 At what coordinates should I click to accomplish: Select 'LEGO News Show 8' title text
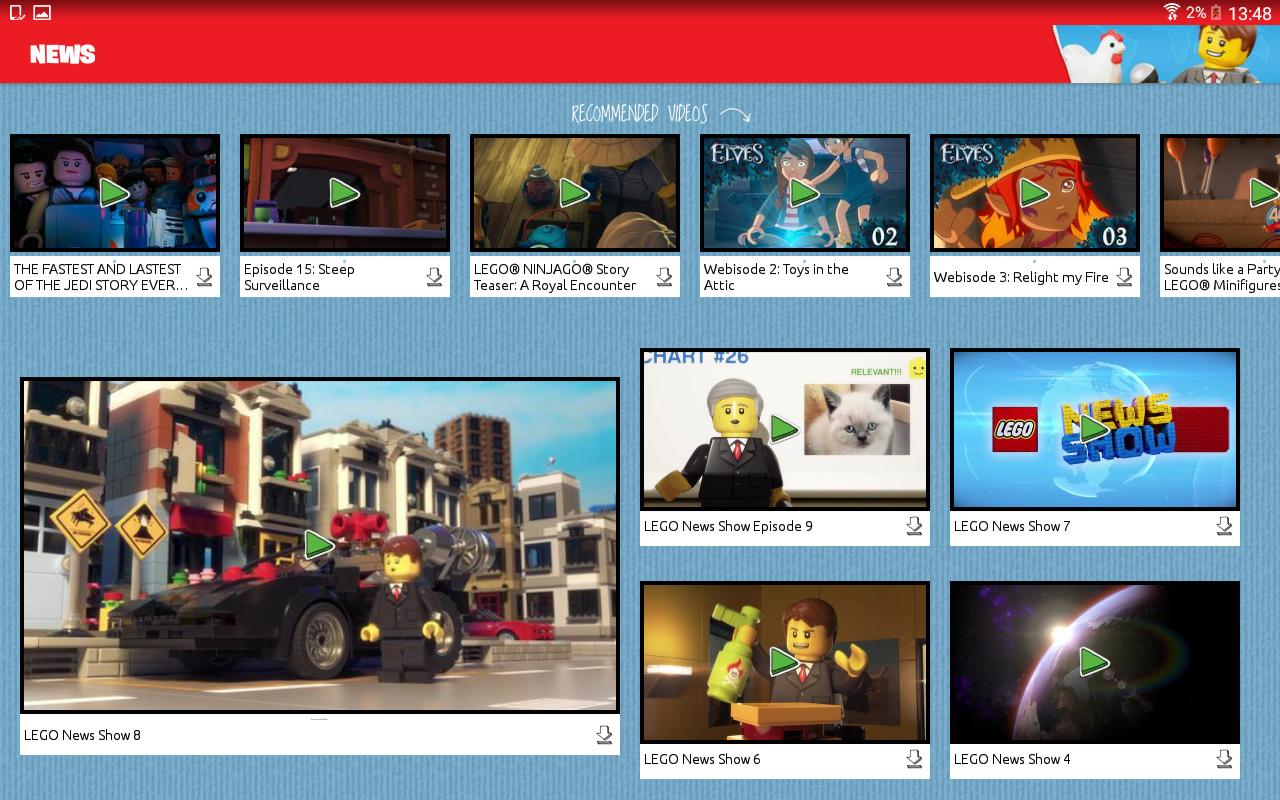pyautogui.click(x=82, y=735)
